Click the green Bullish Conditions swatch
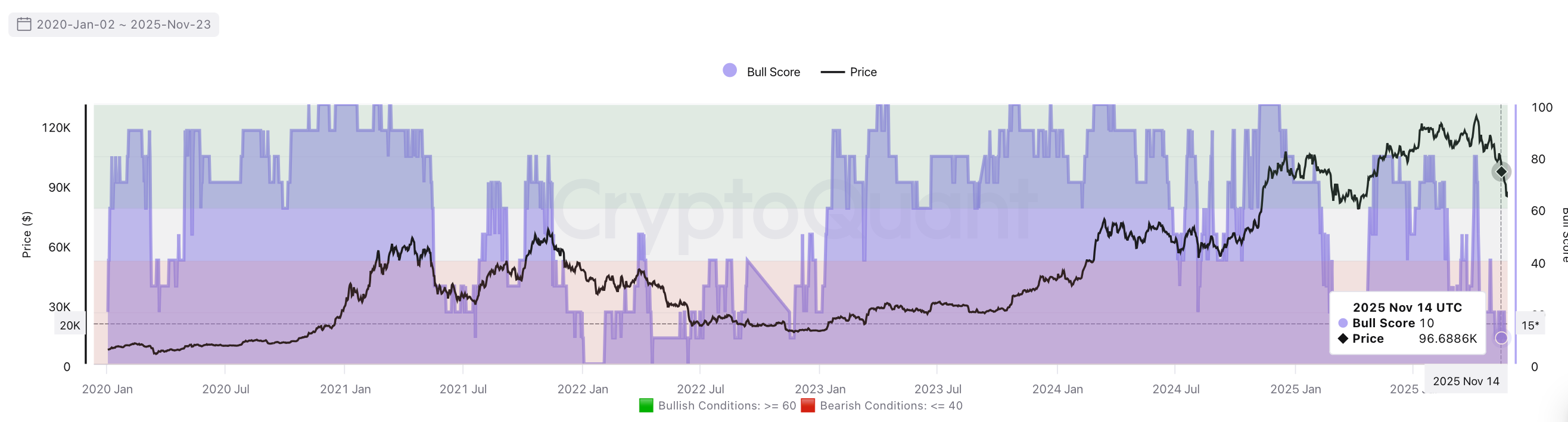Viewport: 1568px width, 422px height. point(646,405)
